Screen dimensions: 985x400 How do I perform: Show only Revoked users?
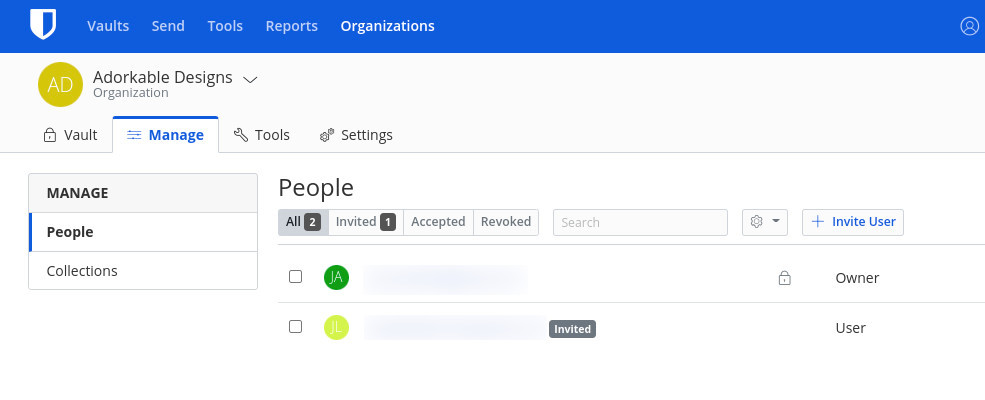(x=506, y=222)
